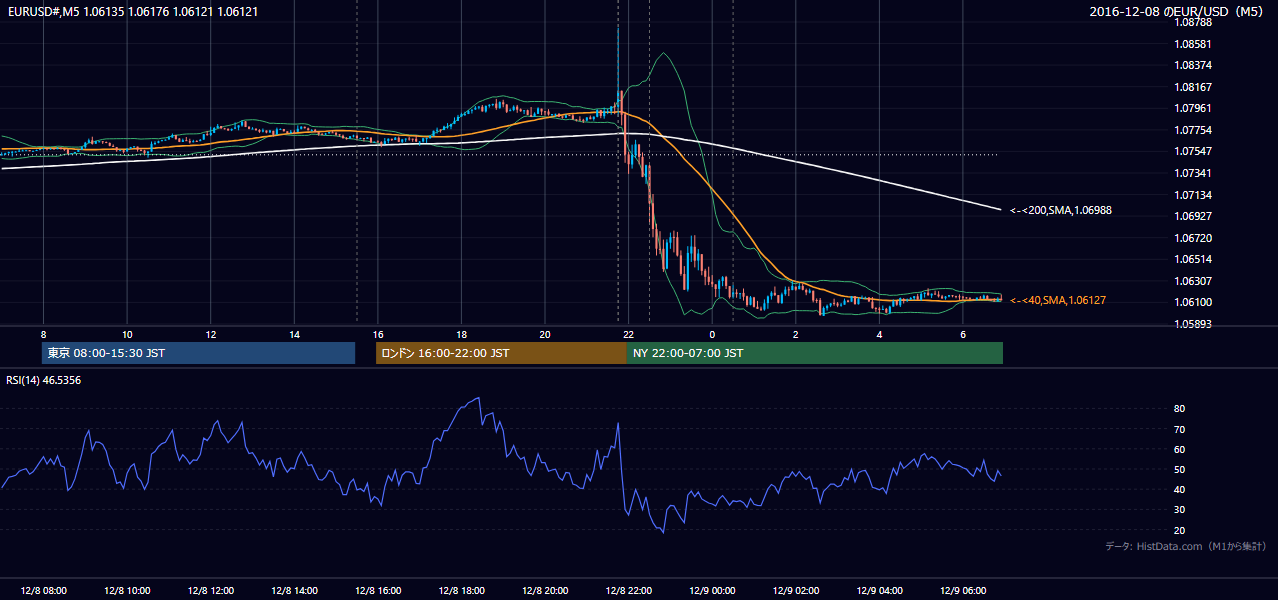Viewport: 1278px width, 600px height.
Task: Click the 40 SMA 1.06127 label
Action: tap(1057, 300)
